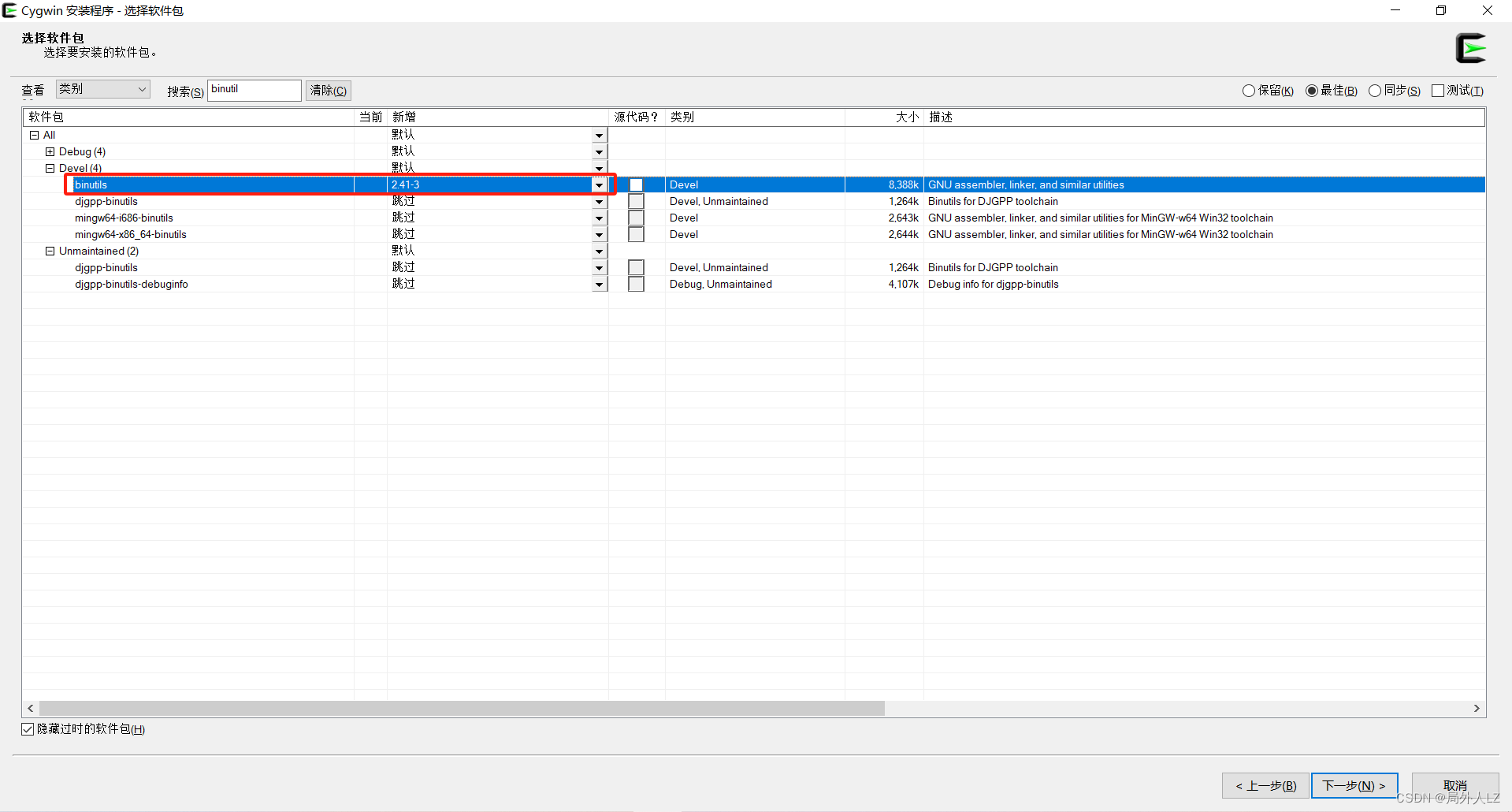Click the 4,107k size cell
The width and height of the screenshot is (1512, 812).
click(904, 284)
